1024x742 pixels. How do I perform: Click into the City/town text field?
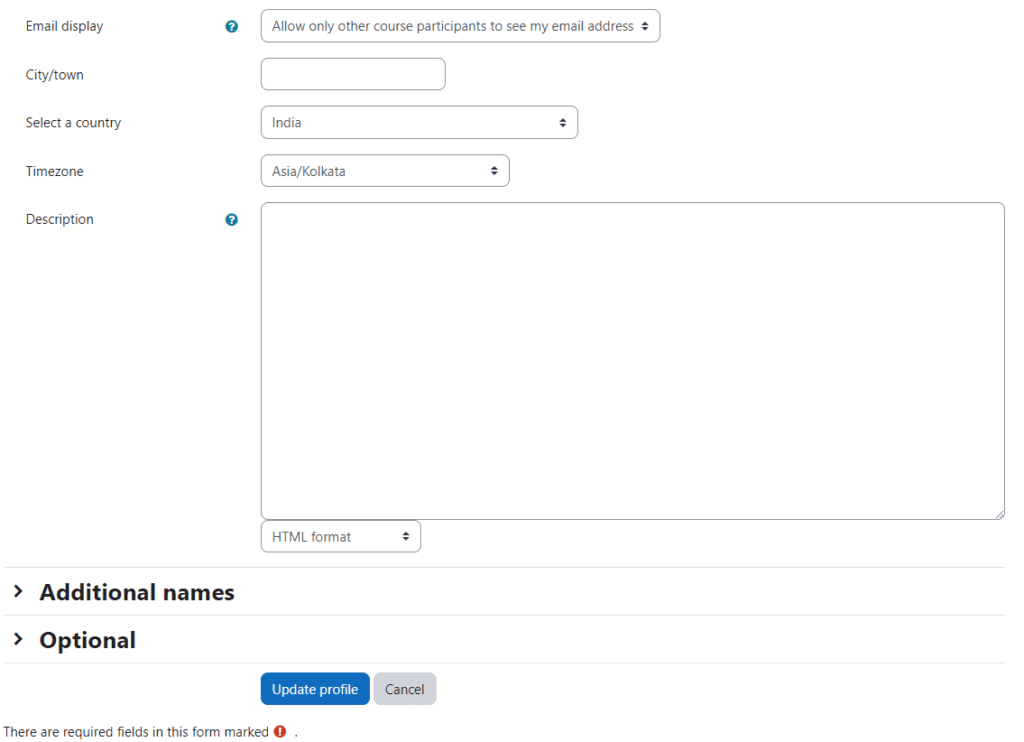(x=353, y=75)
